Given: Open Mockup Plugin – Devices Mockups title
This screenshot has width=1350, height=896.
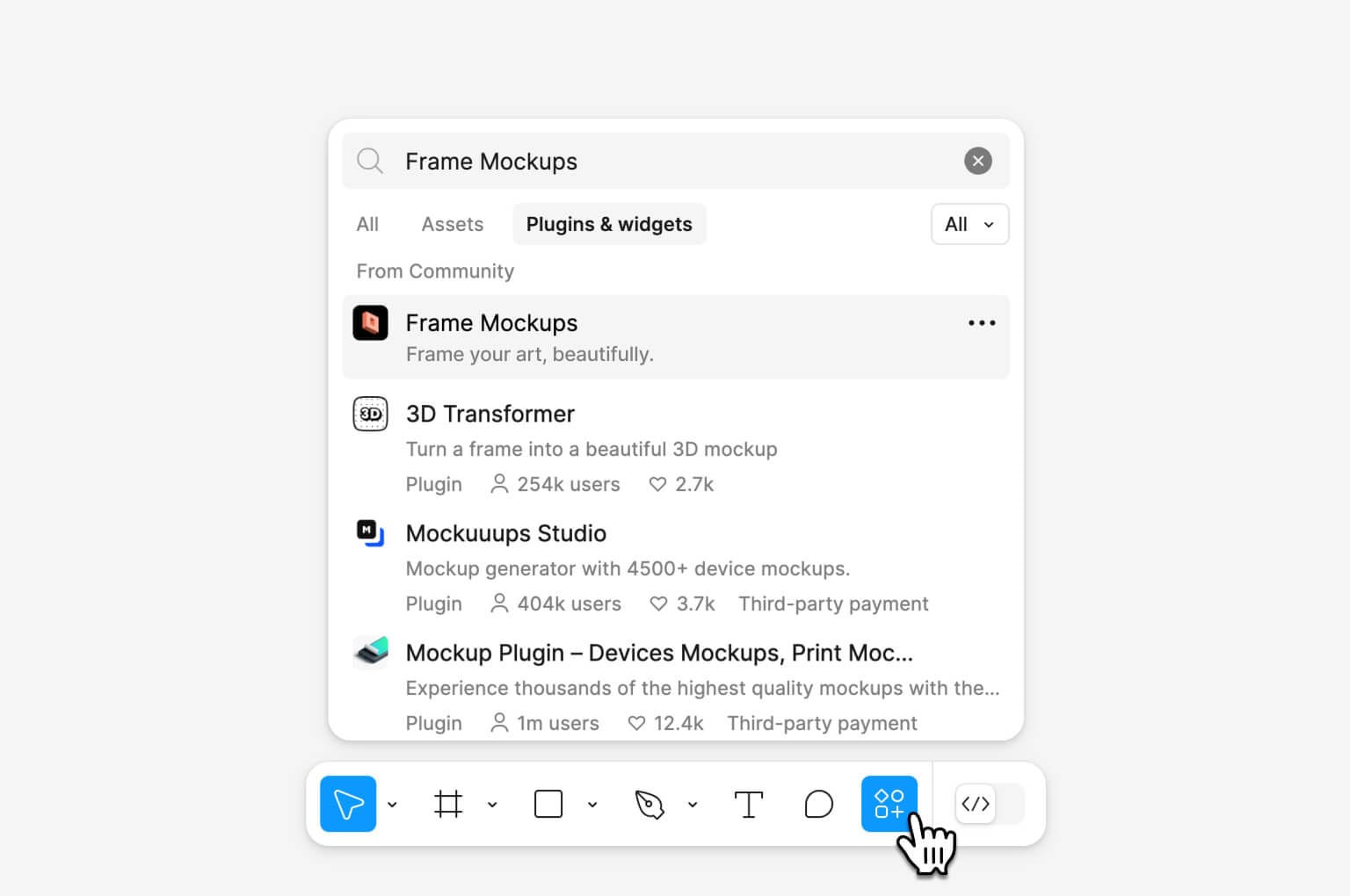Looking at the screenshot, I should pos(659,653).
